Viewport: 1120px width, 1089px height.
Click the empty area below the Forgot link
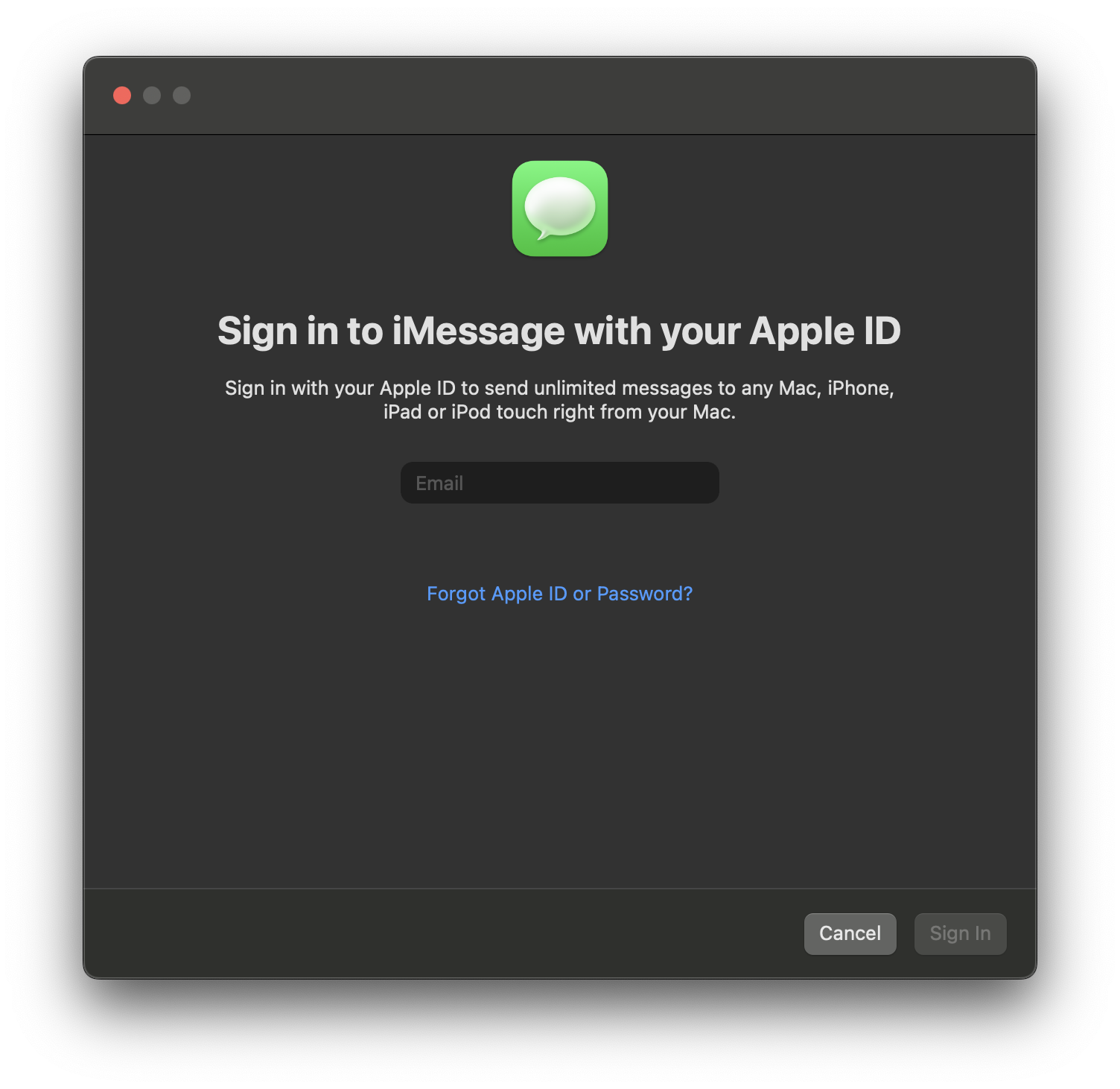coord(560,745)
